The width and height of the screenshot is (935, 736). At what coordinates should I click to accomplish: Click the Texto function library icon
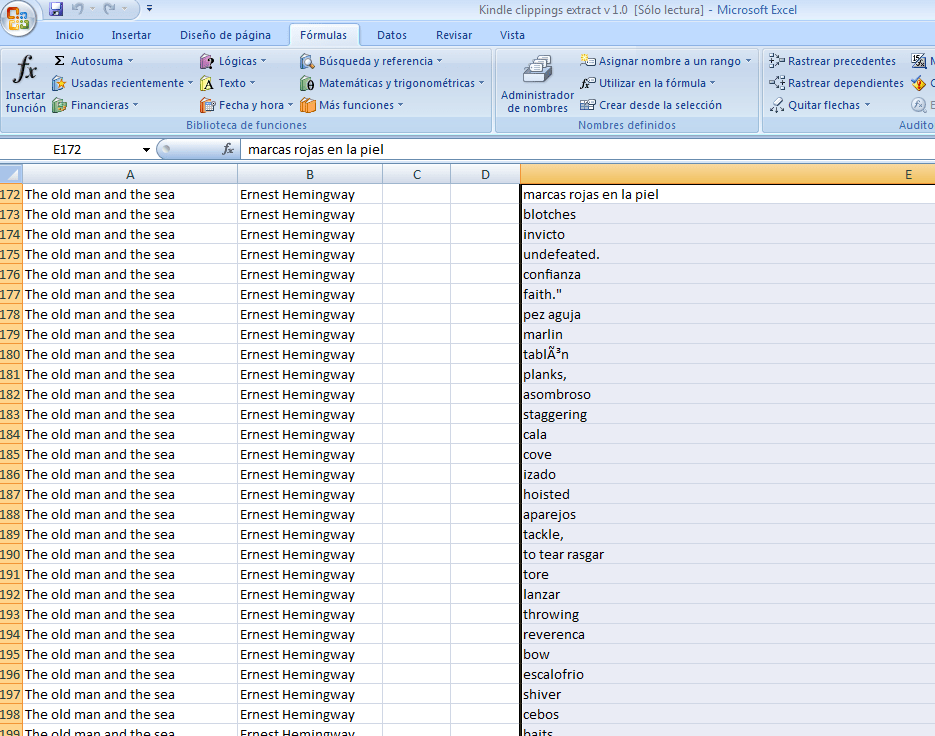click(x=206, y=83)
